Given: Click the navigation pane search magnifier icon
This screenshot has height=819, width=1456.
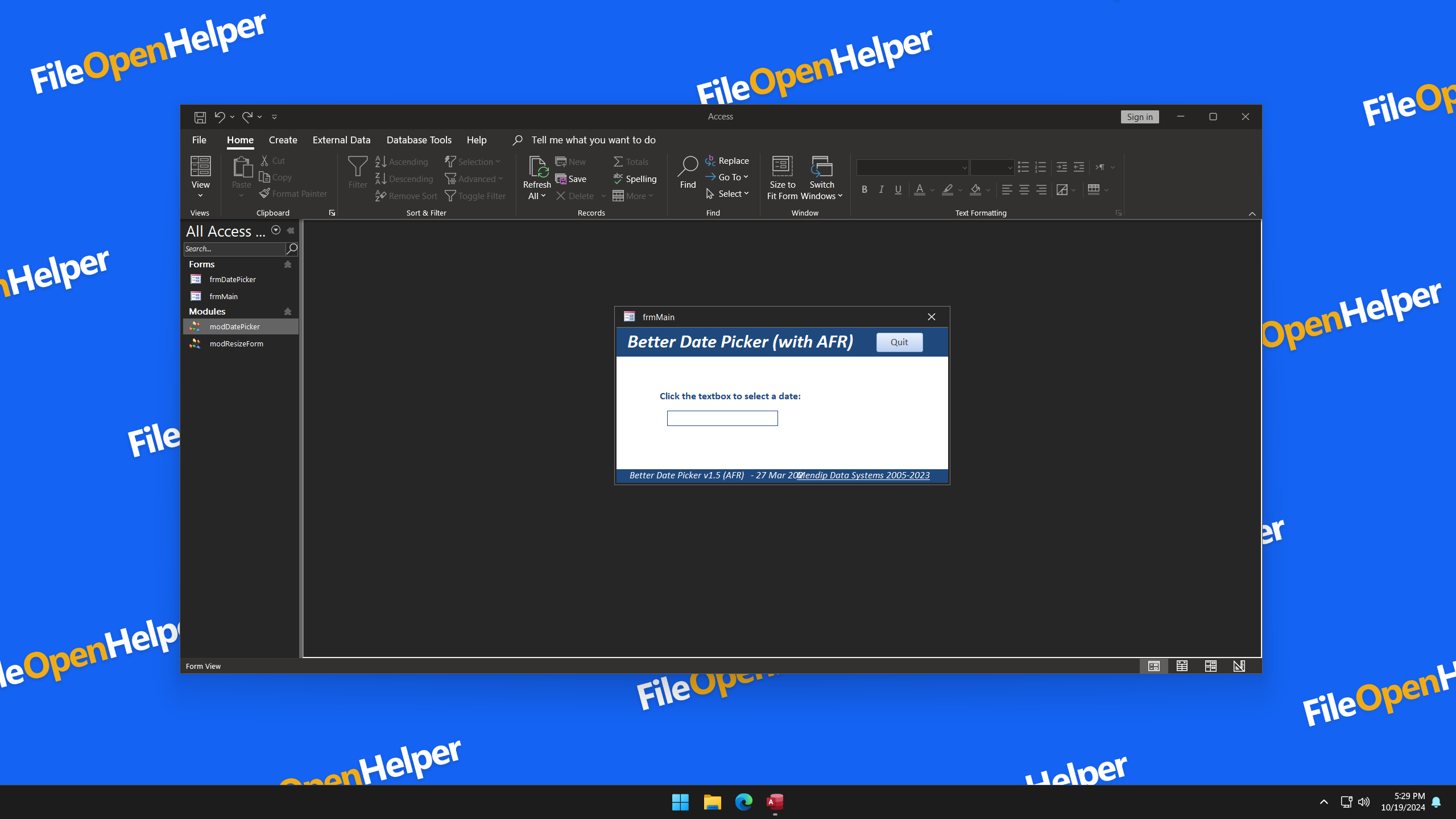Looking at the screenshot, I should [292, 249].
